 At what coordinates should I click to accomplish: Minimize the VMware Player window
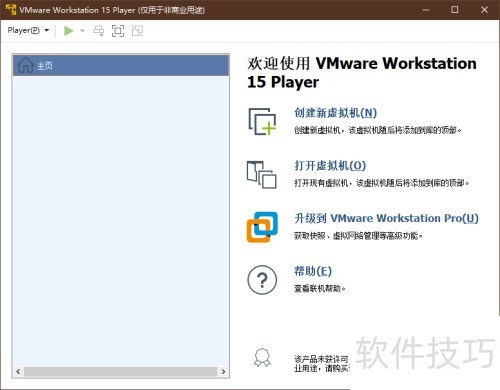pyautogui.click(x=426, y=10)
